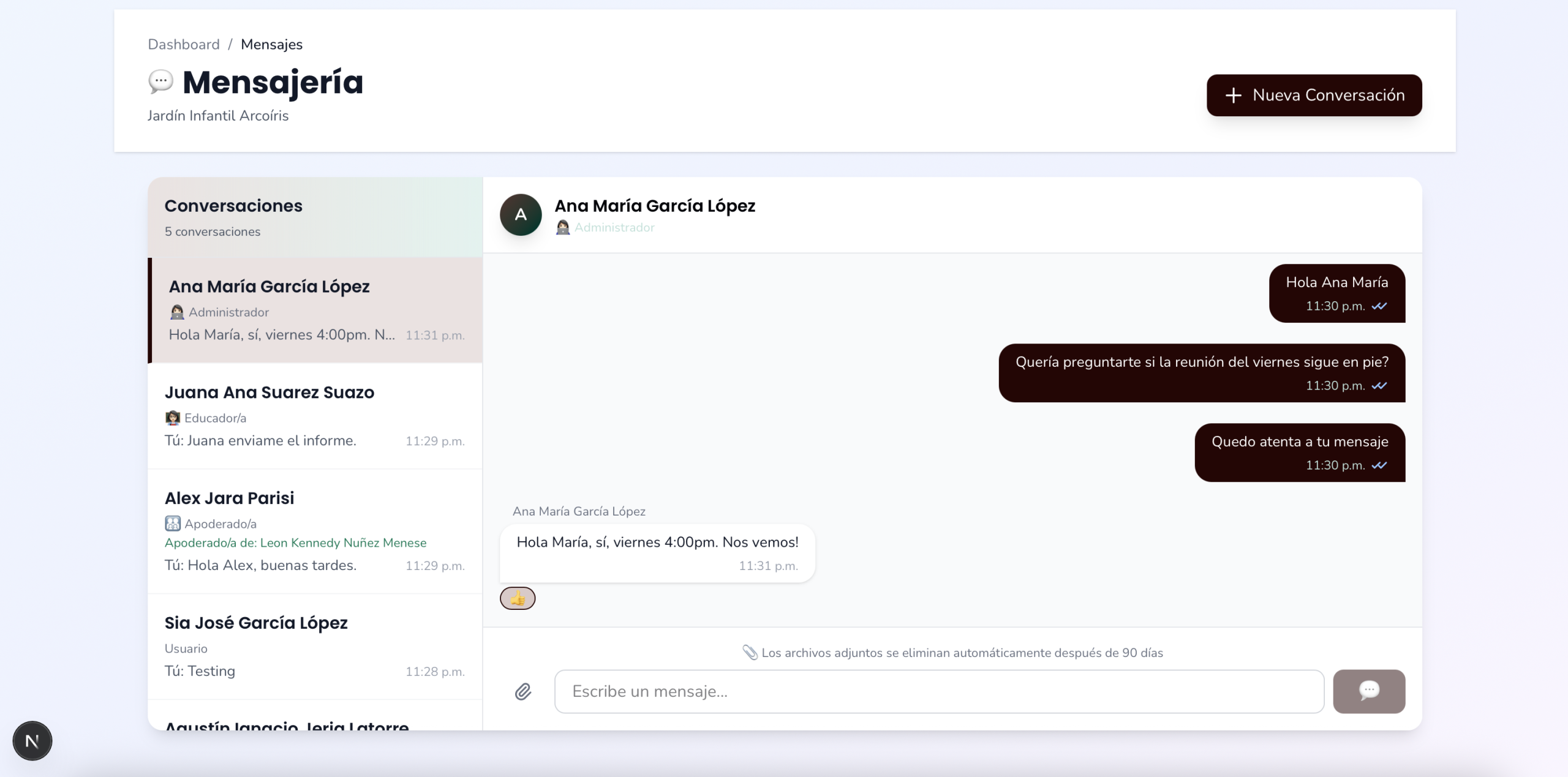
Task: Click the plus icon in Nueva Conversación
Action: (x=1233, y=95)
